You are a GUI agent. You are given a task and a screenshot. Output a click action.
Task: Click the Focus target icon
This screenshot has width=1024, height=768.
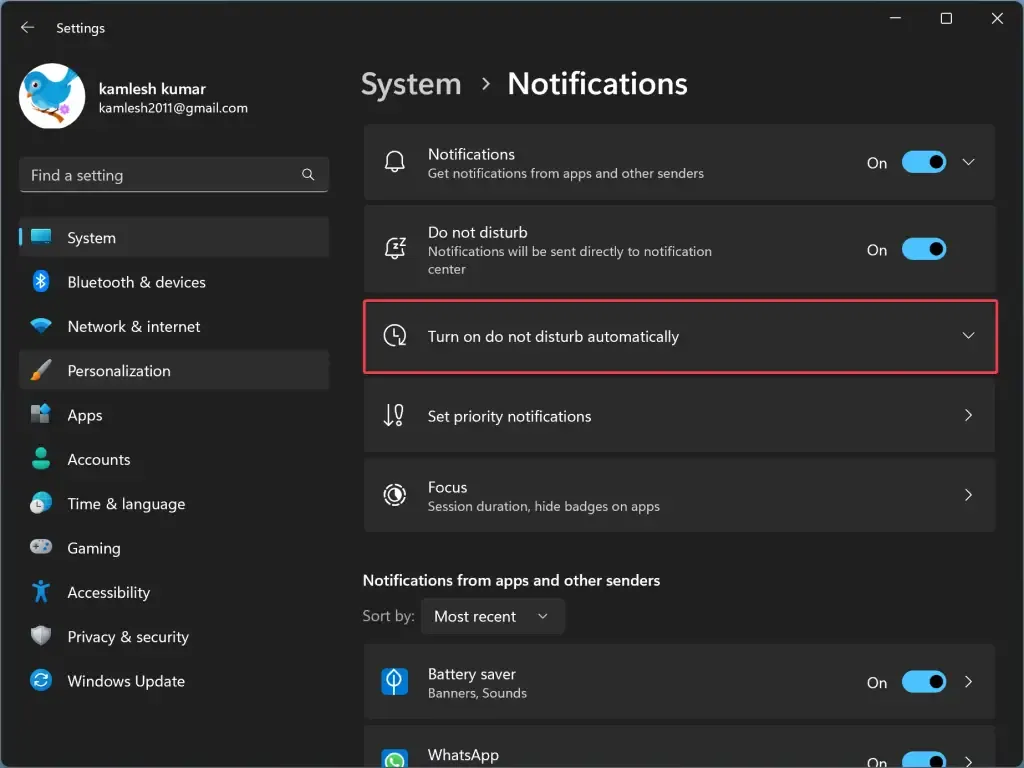(x=395, y=495)
